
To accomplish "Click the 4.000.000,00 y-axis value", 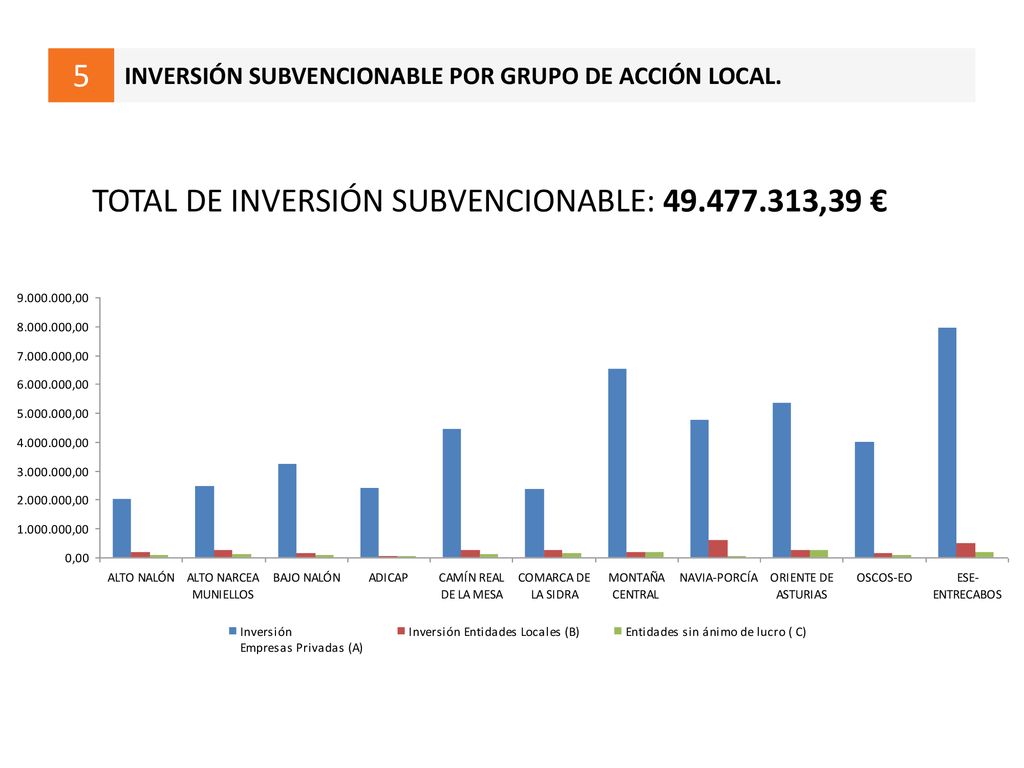I will (x=53, y=443).
